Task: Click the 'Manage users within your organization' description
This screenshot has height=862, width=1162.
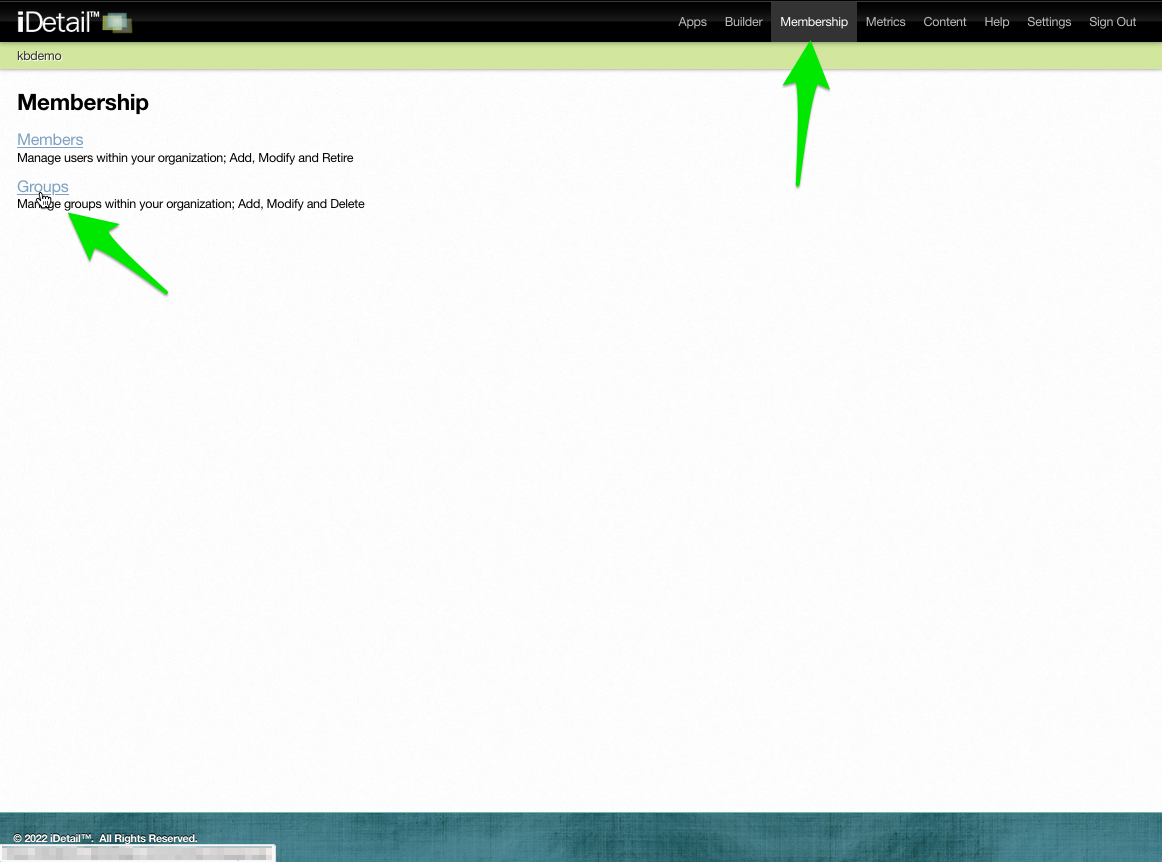Action: (x=185, y=158)
